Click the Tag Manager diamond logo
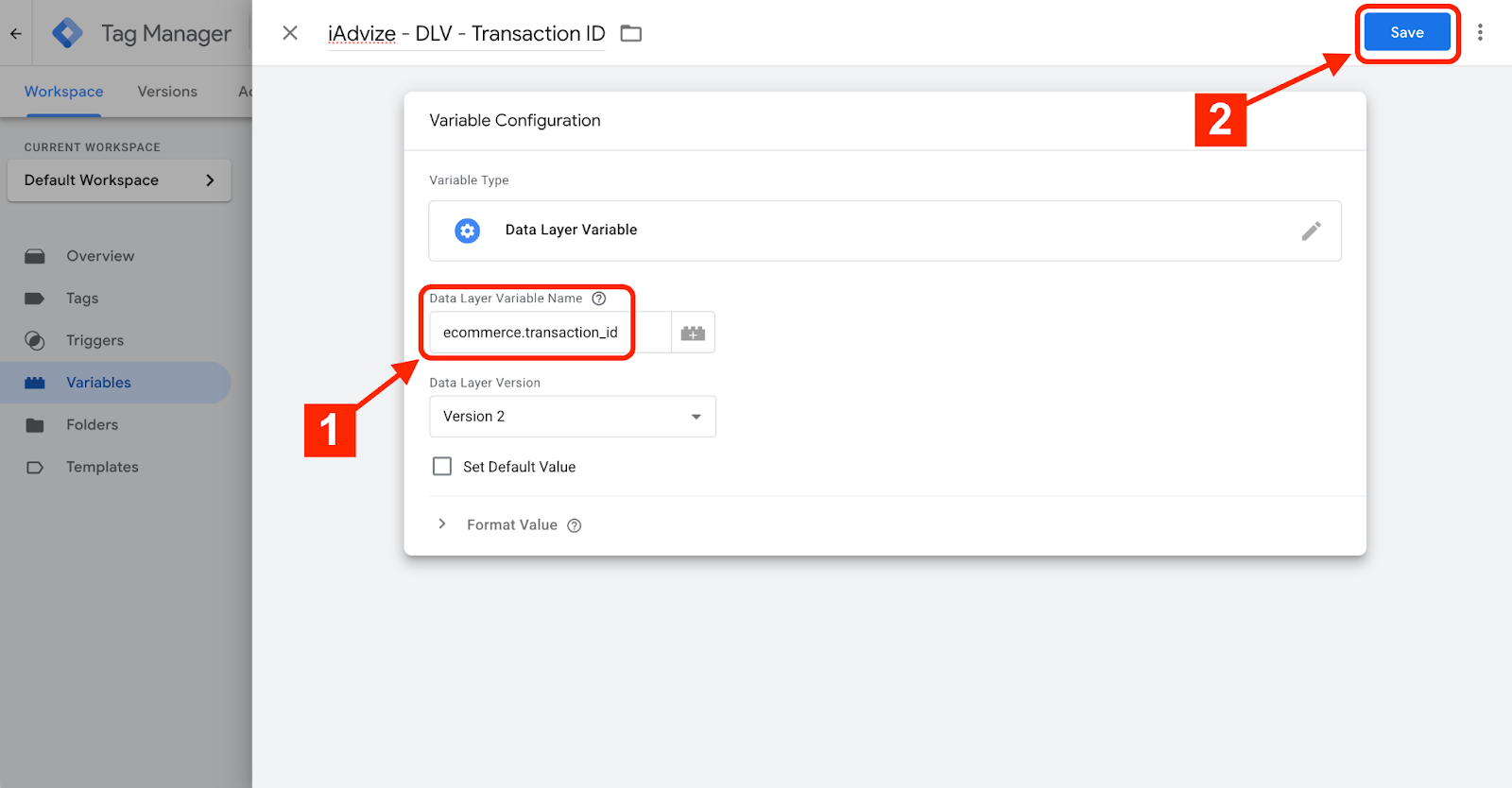This screenshot has width=1512, height=788. tap(67, 33)
